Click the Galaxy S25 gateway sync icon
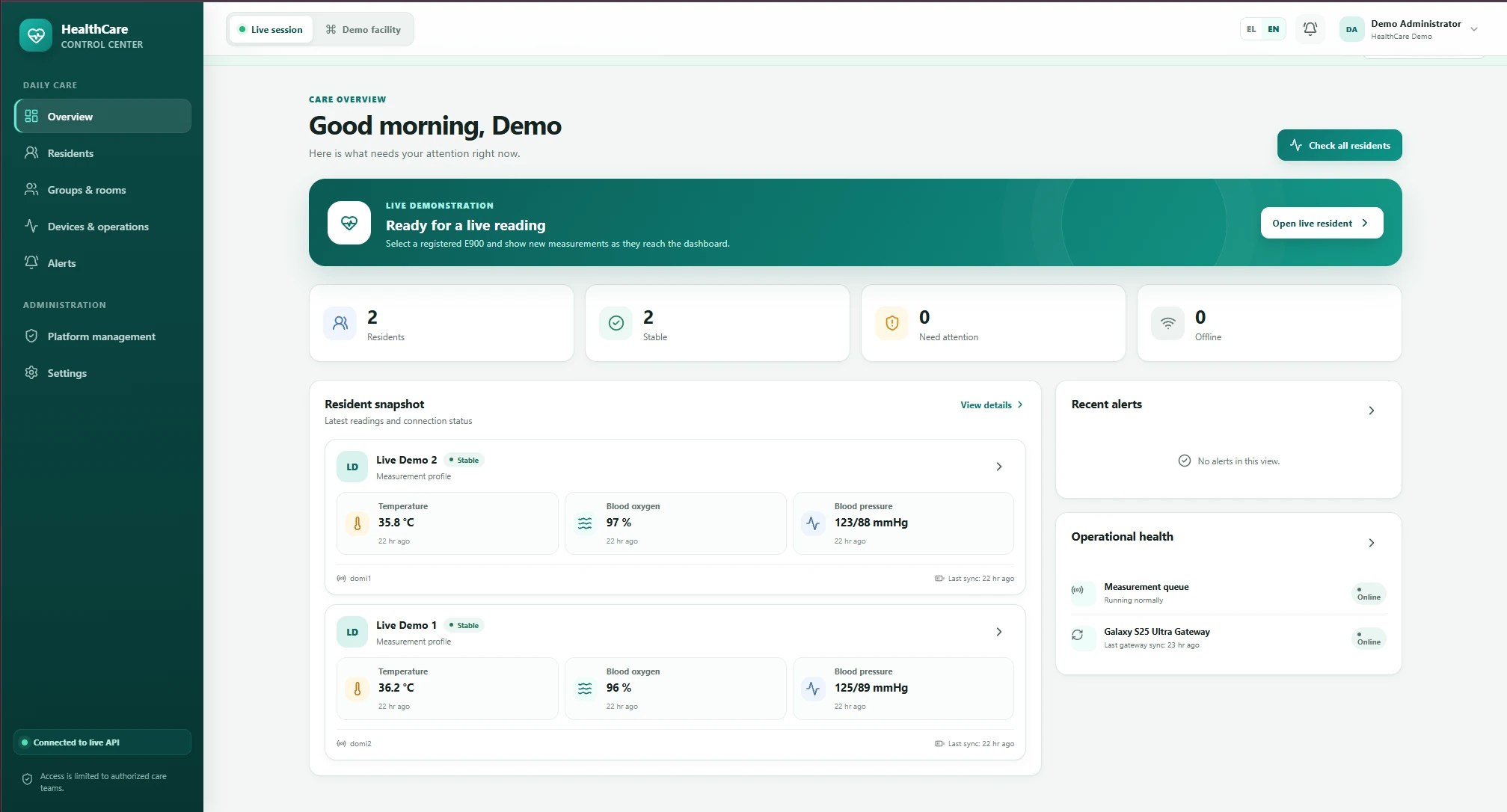The image size is (1507, 812). (x=1078, y=635)
